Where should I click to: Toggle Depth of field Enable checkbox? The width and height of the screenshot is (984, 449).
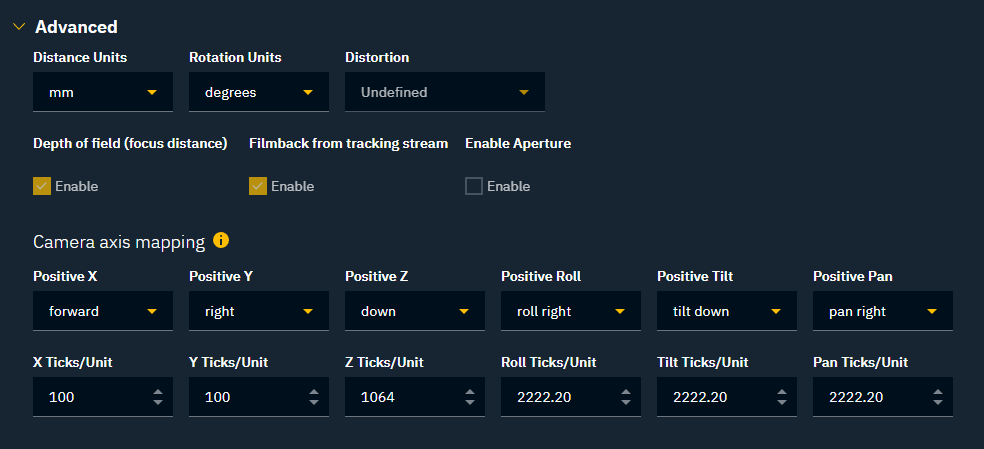click(x=42, y=186)
